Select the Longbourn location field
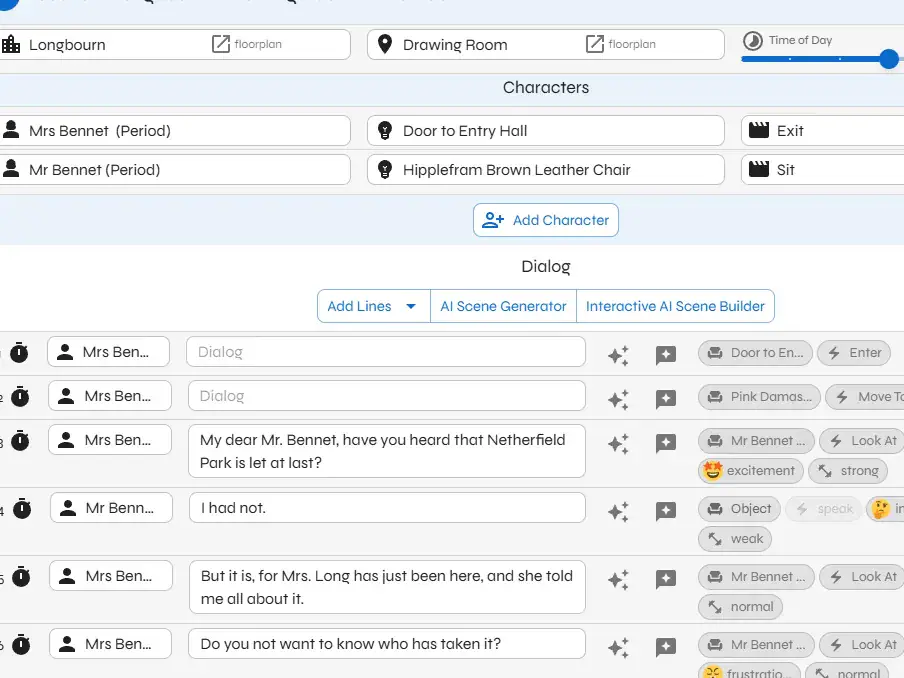The height and width of the screenshot is (678, 904). (175, 44)
